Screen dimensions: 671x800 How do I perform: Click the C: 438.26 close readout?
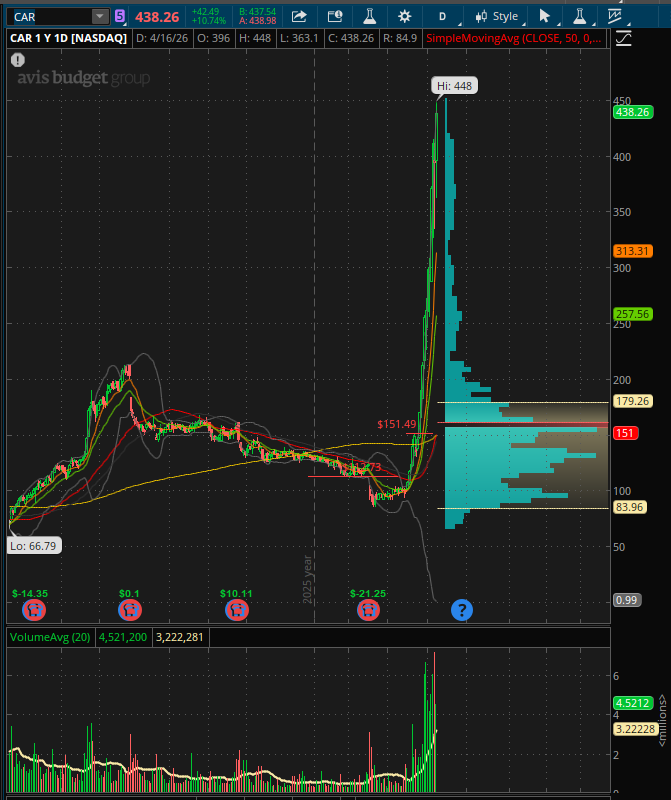pos(351,38)
